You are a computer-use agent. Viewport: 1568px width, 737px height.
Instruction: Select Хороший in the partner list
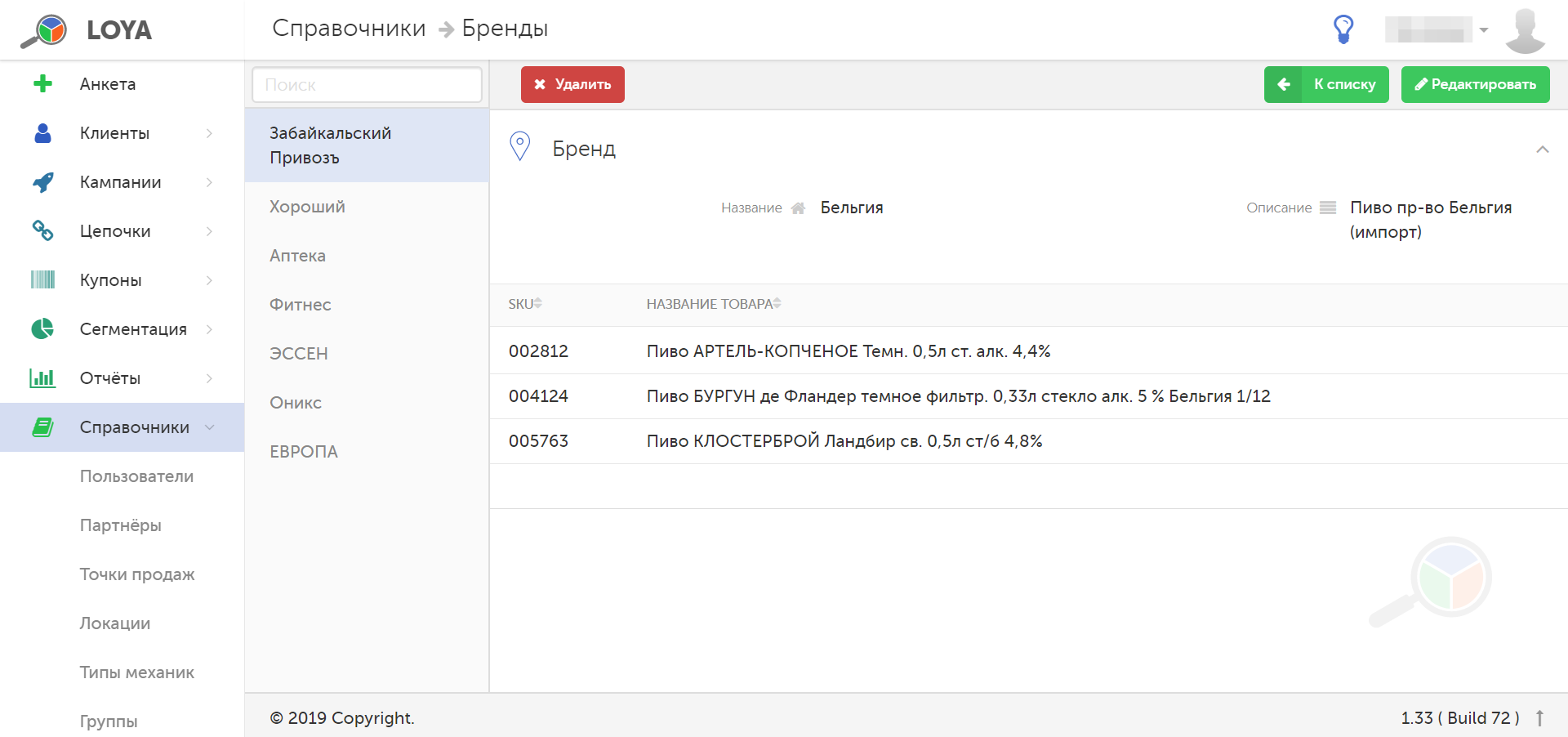(367, 207)
